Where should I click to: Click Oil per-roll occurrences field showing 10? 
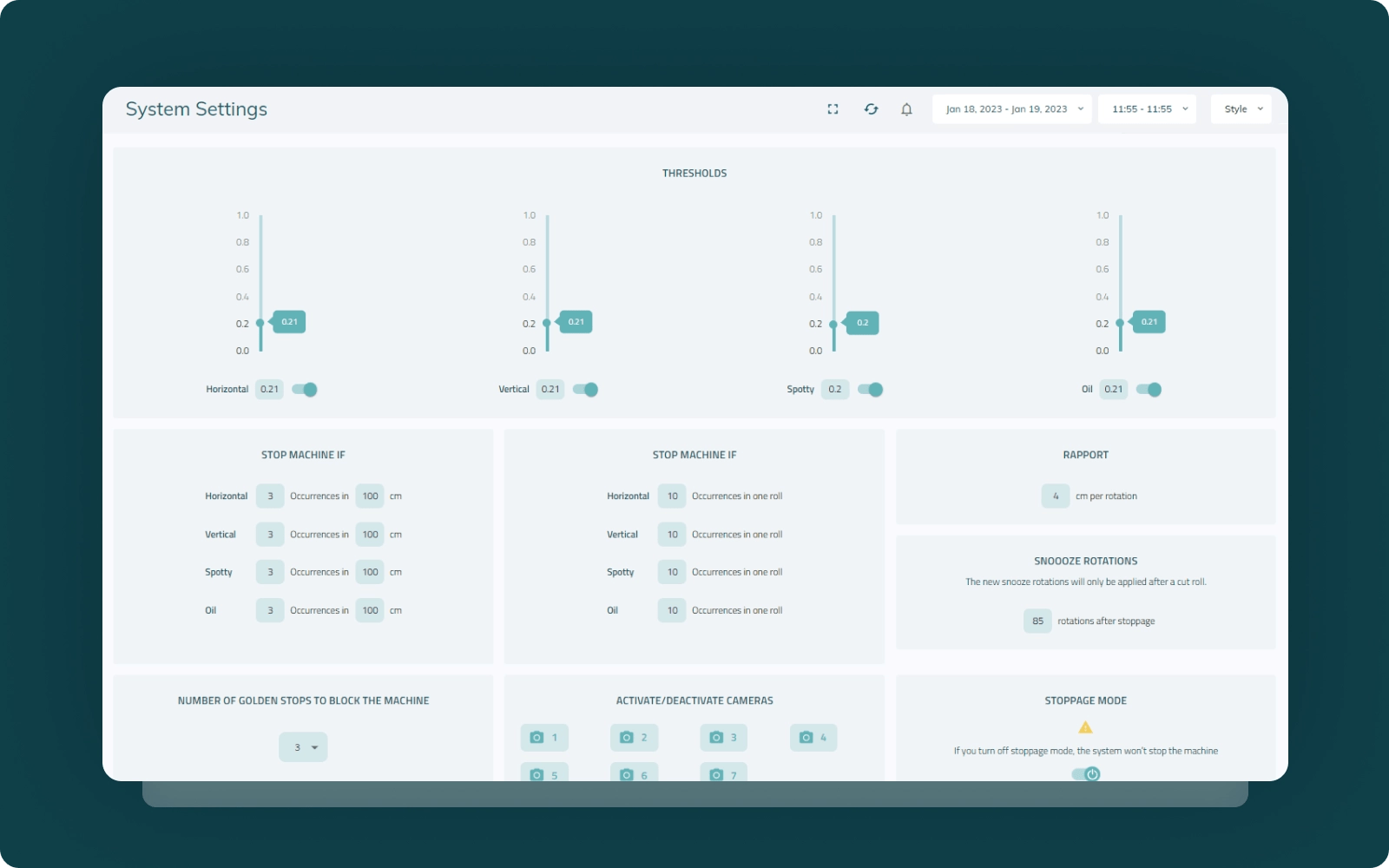[x=672, y=610]
